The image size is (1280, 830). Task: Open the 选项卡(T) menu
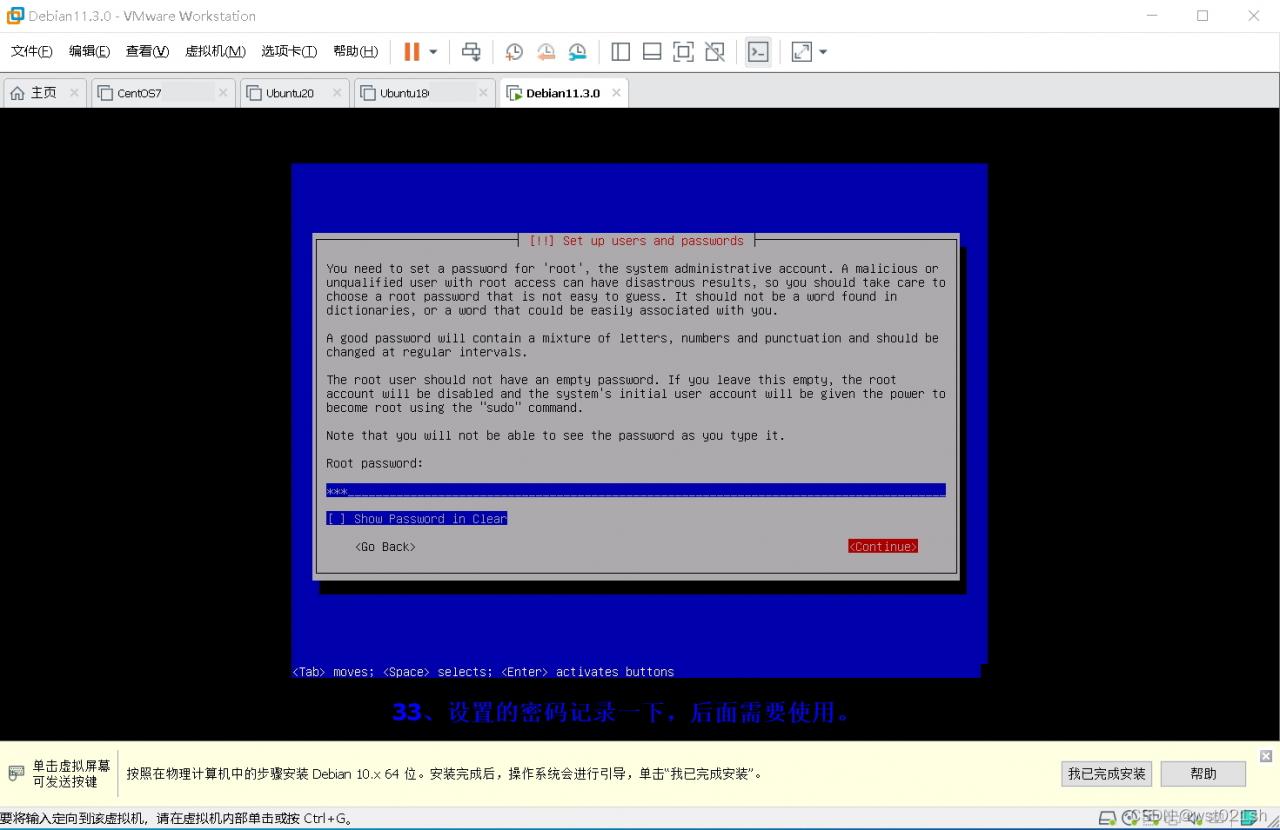(x=289, y=52)
